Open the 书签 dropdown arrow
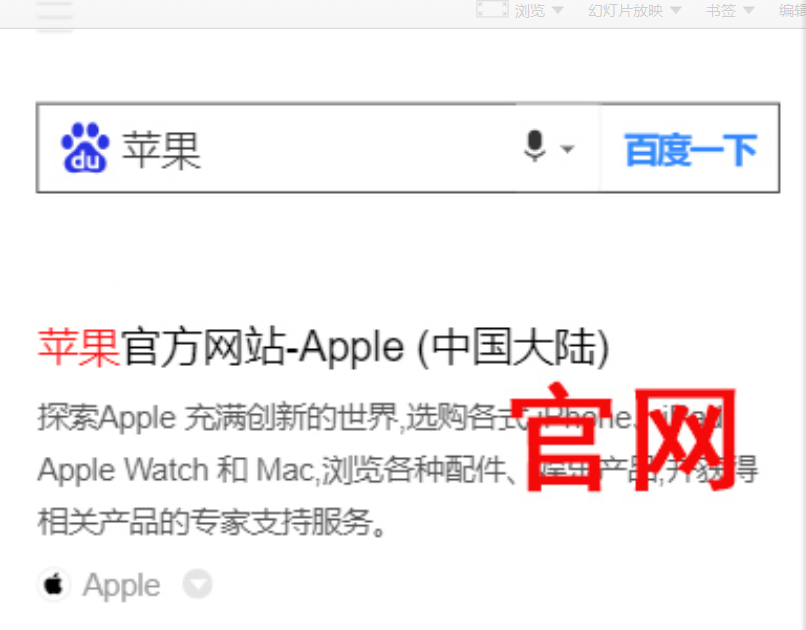The image size is (806, 630). point(749,10)
